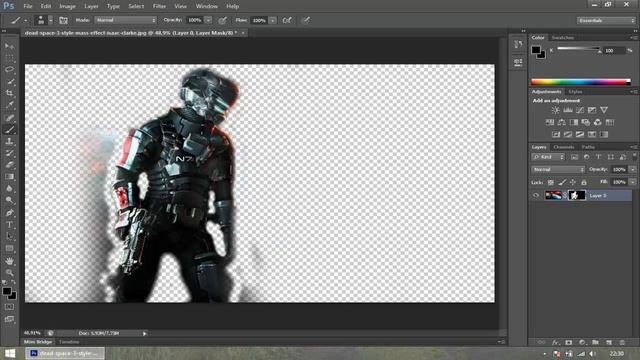
Task: Add an Exposure adjustment
Action: tap(592, 110)
